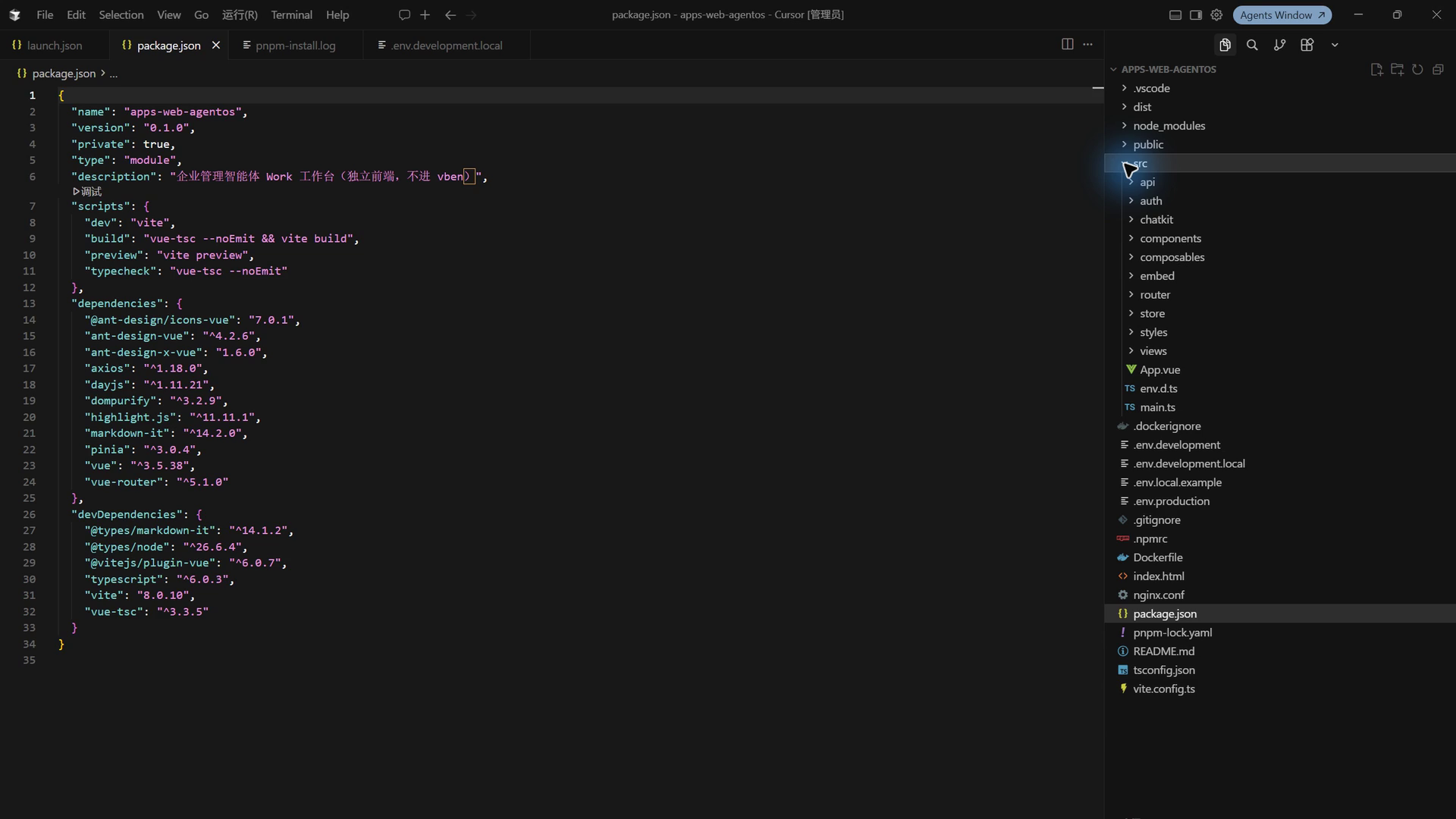Open App.vue in the explorer

[1280, 370]
